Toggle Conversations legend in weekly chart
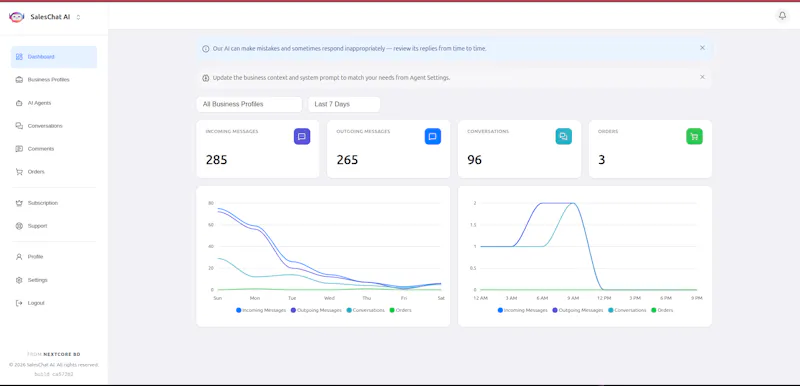 tap(365, 310)
